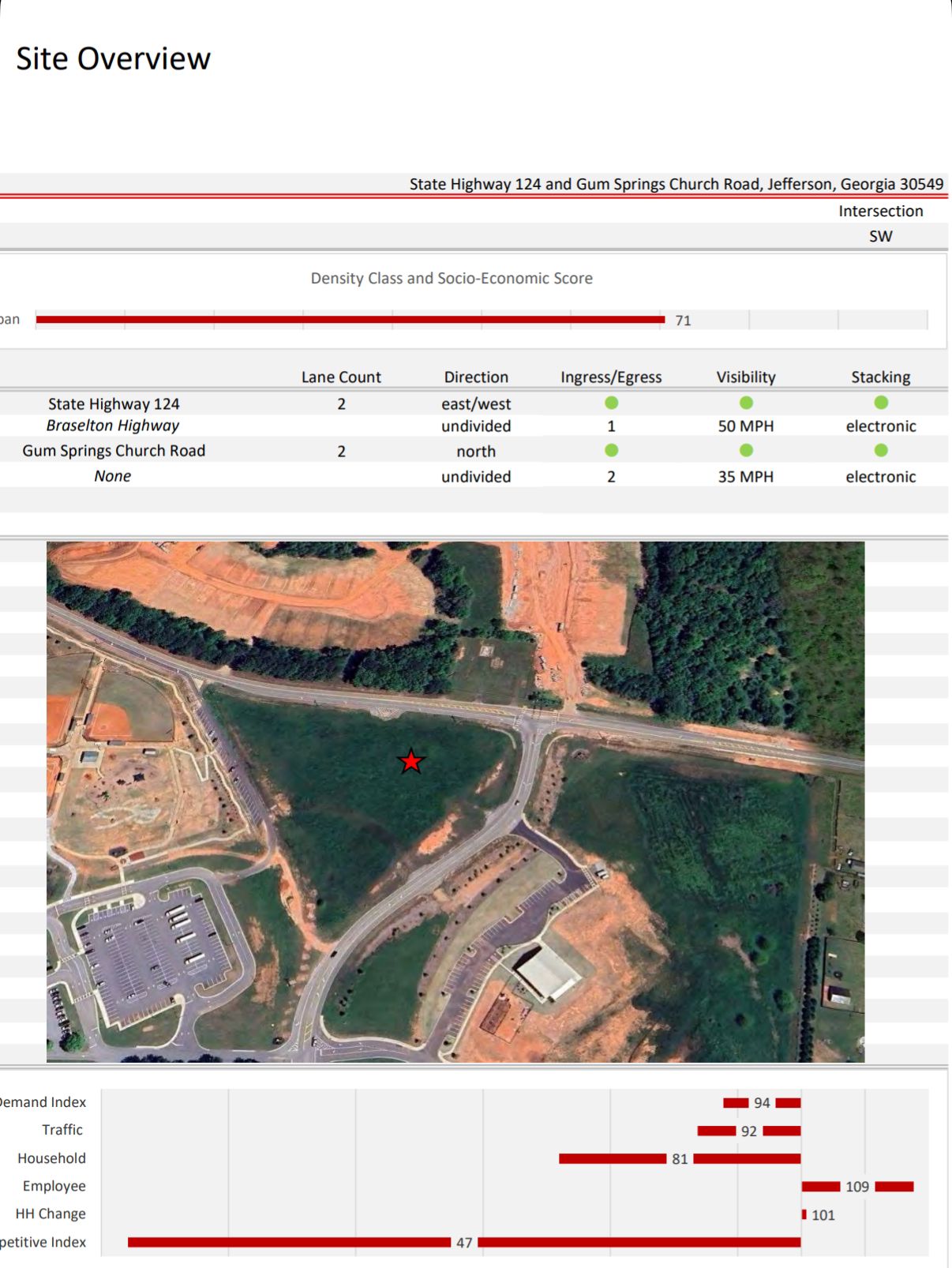
Task: Click Gum Springs Church Road Ingress/Egress green dot
Action: coord(611,450)
